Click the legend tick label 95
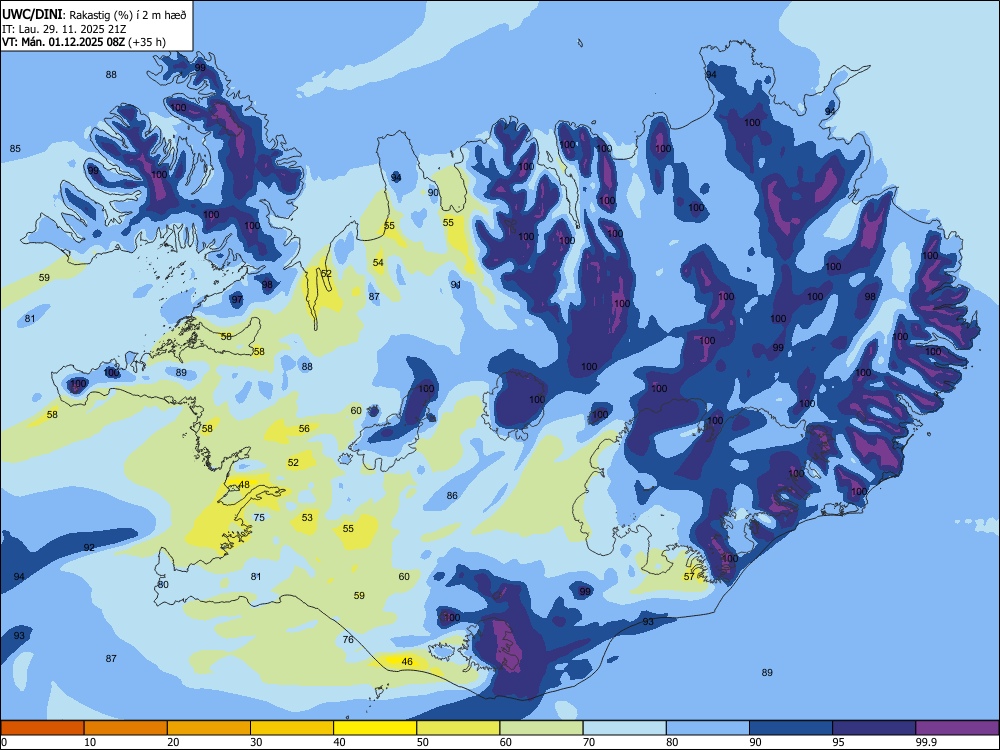 click(x=838, y=742)
